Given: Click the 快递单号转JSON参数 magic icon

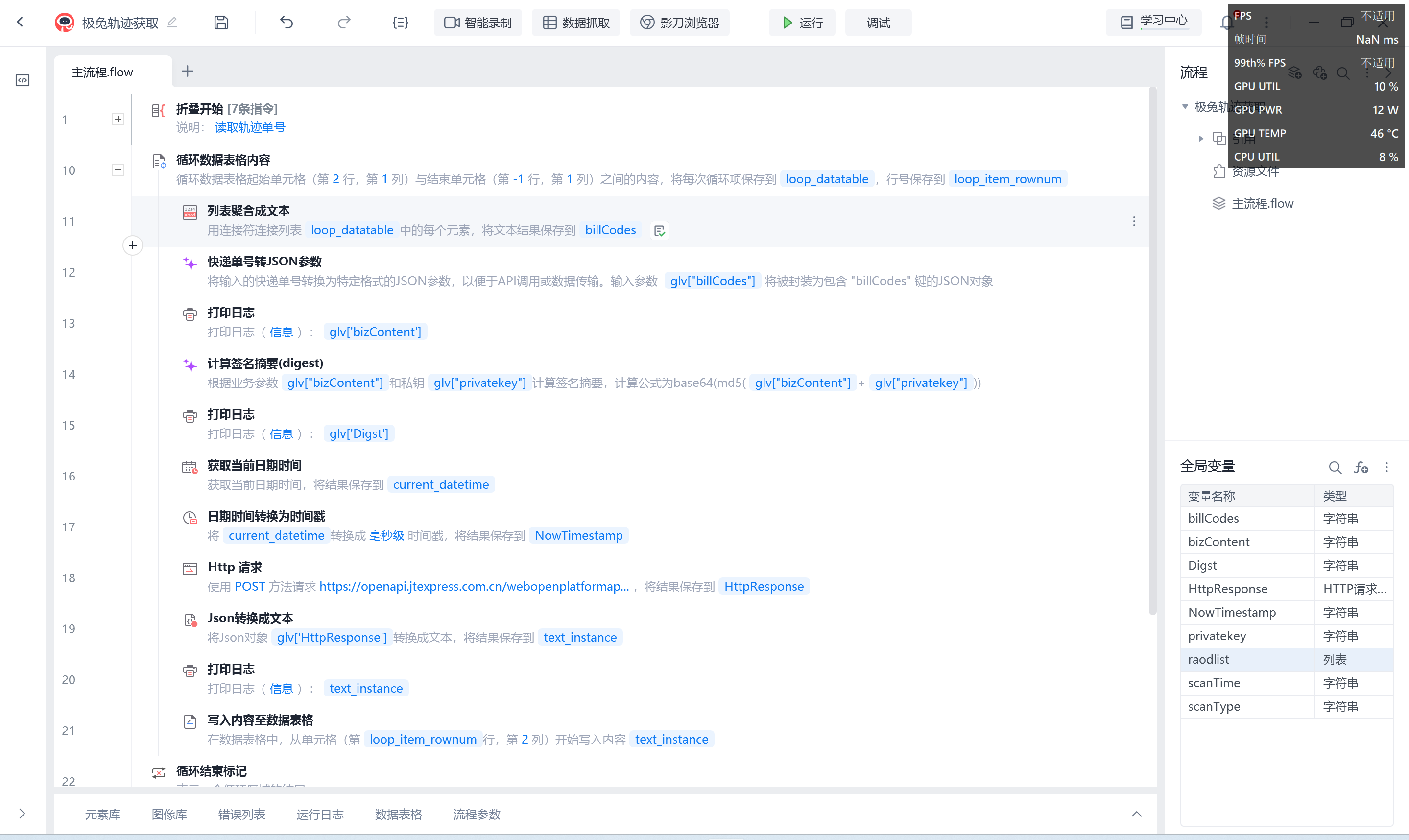Looking at the screenshot, I should [190, 263].
